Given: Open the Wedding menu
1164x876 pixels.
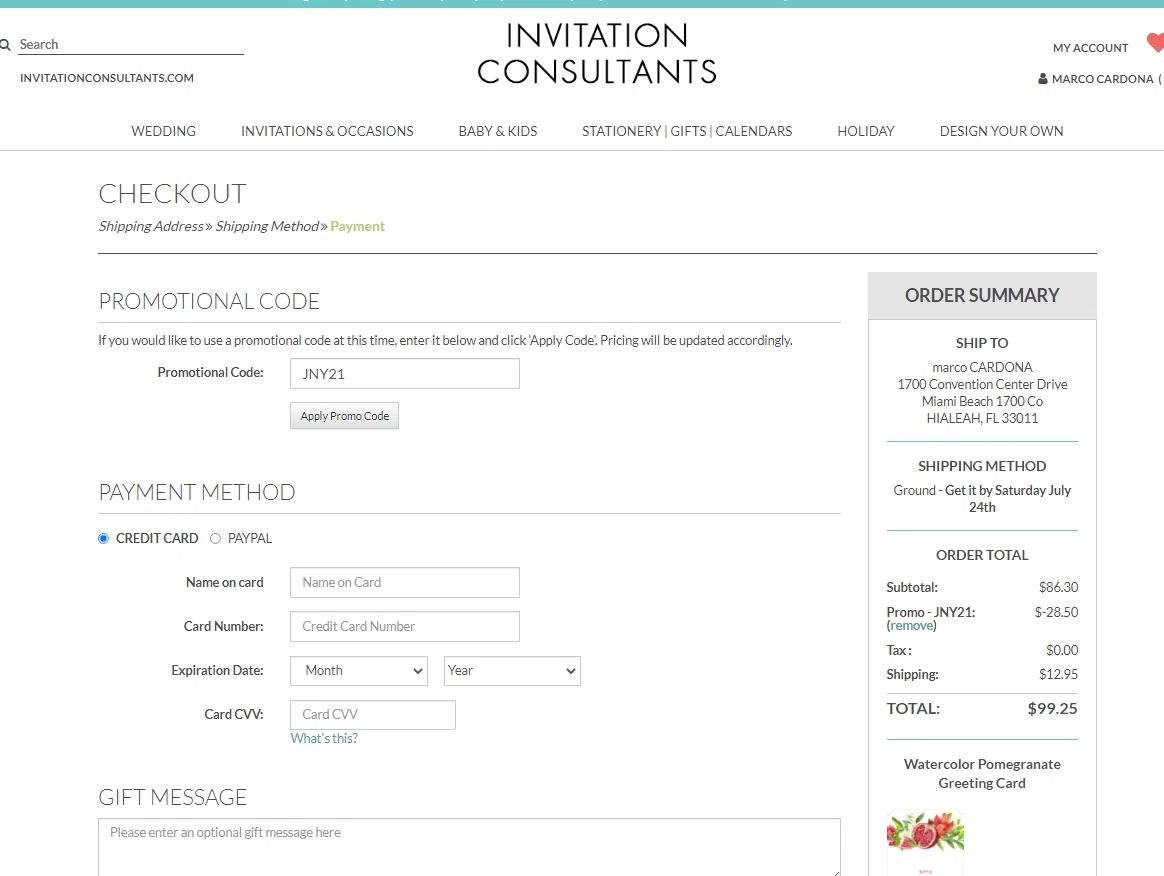Looking at the screenshot, I should 163,131.
